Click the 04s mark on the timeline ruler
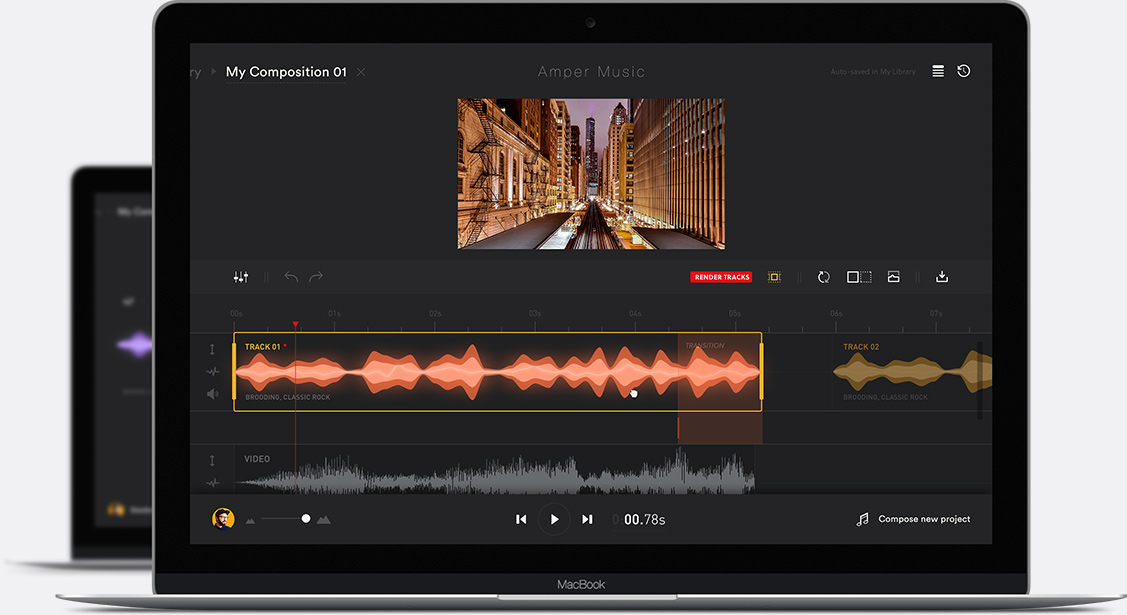Viewport: 1127px width, 615px height. click(635, 313)
